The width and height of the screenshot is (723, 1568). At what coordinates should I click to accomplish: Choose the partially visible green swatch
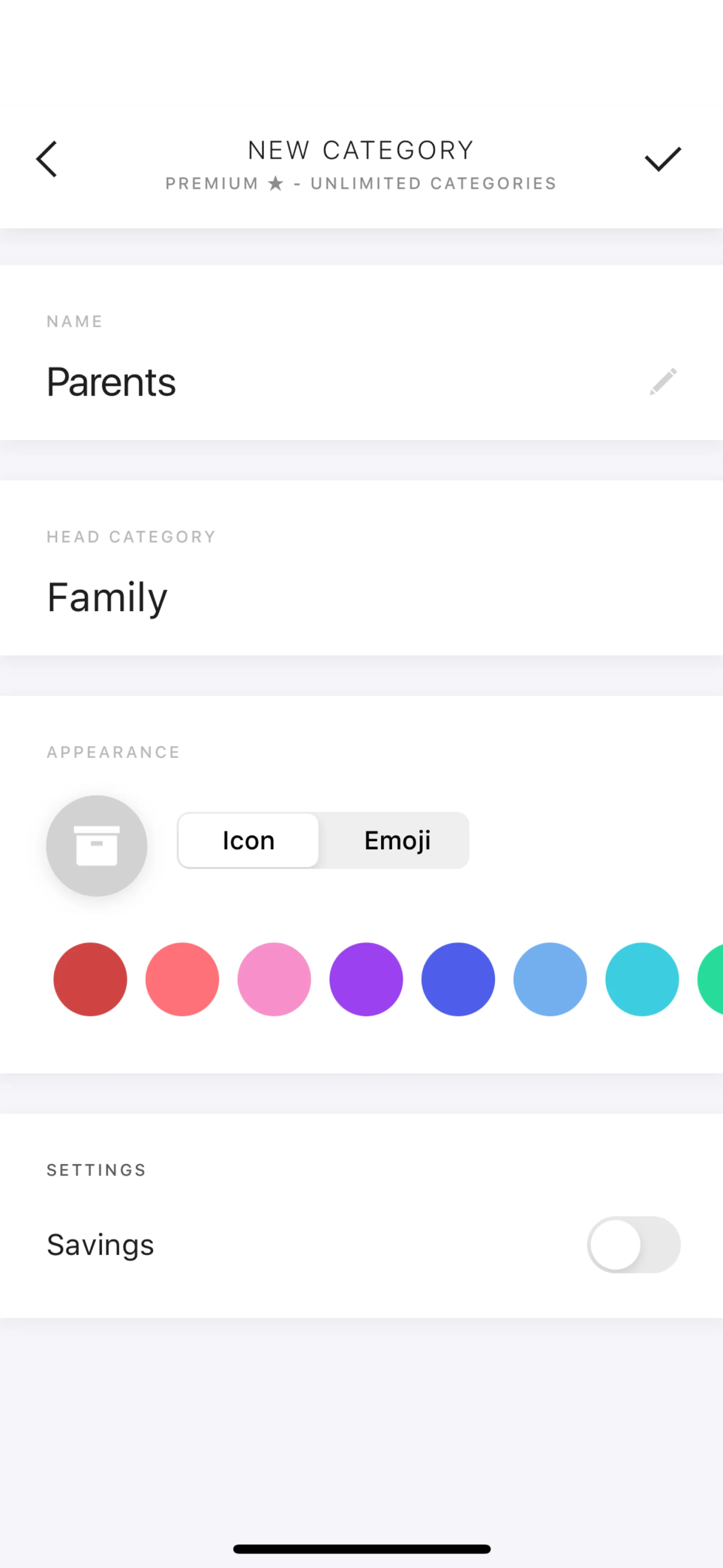tap(712, 979)
